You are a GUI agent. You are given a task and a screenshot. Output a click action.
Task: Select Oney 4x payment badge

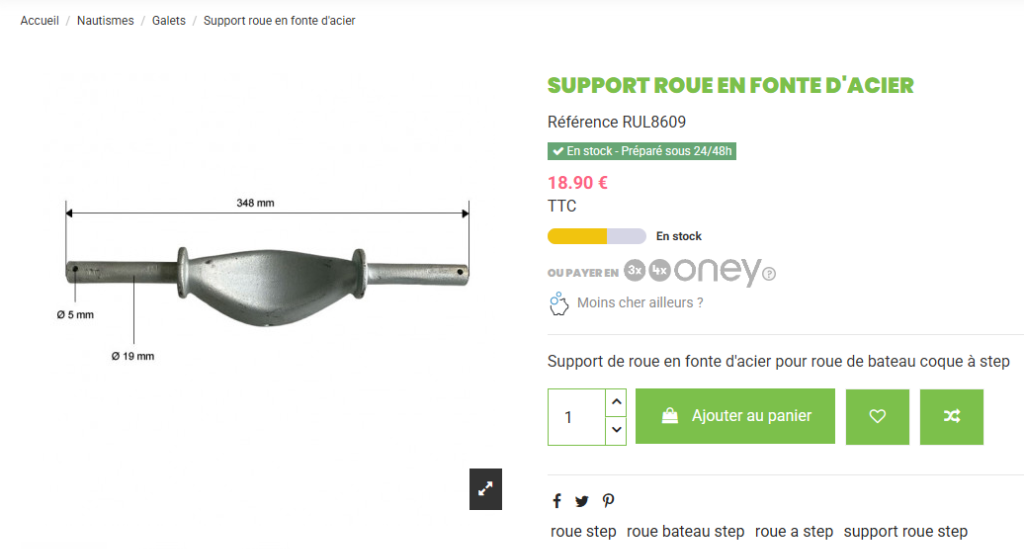660,270
